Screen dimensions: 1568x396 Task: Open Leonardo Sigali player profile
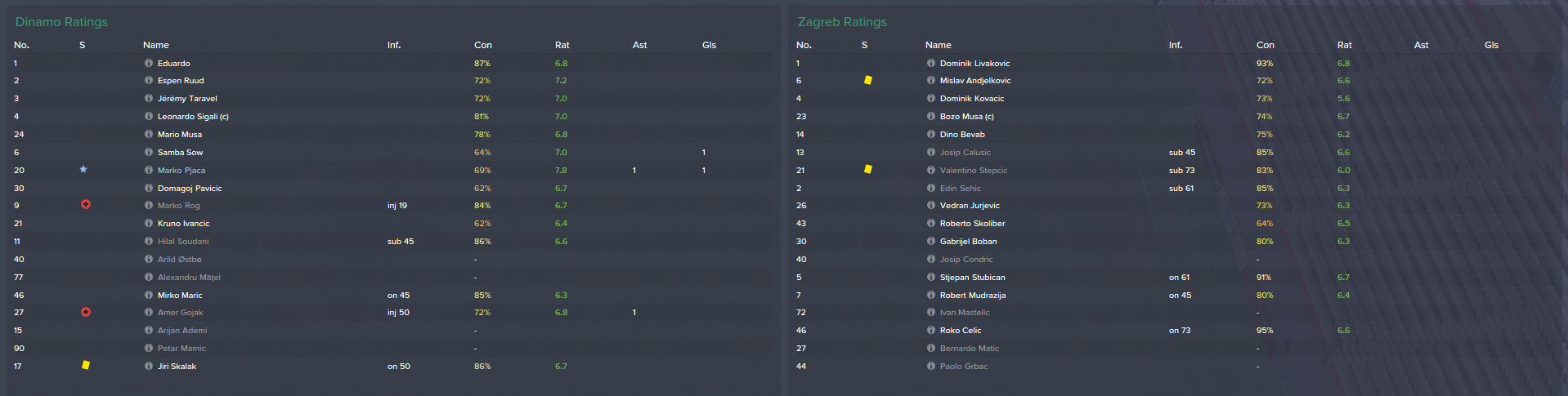(193, 117)
